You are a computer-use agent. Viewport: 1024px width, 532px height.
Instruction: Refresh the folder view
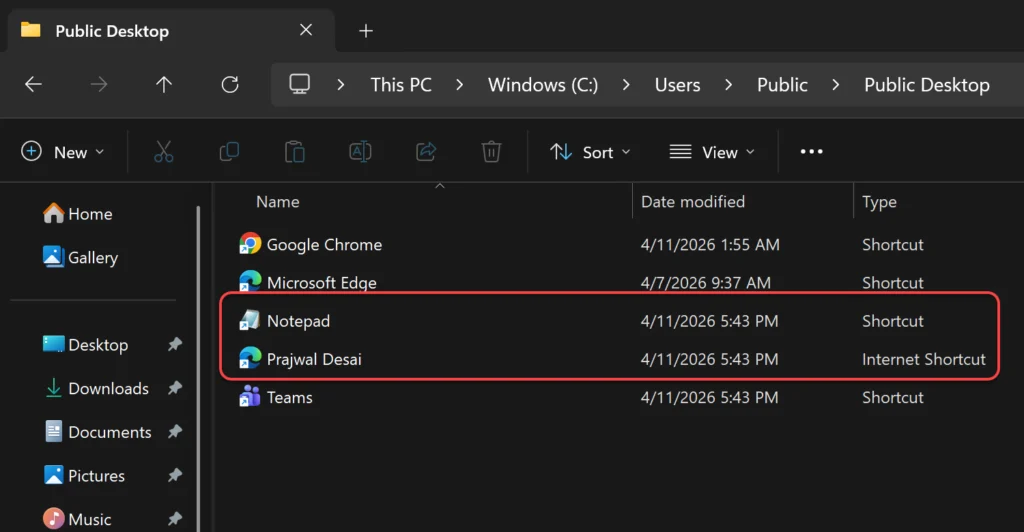[x=230, y=84]
